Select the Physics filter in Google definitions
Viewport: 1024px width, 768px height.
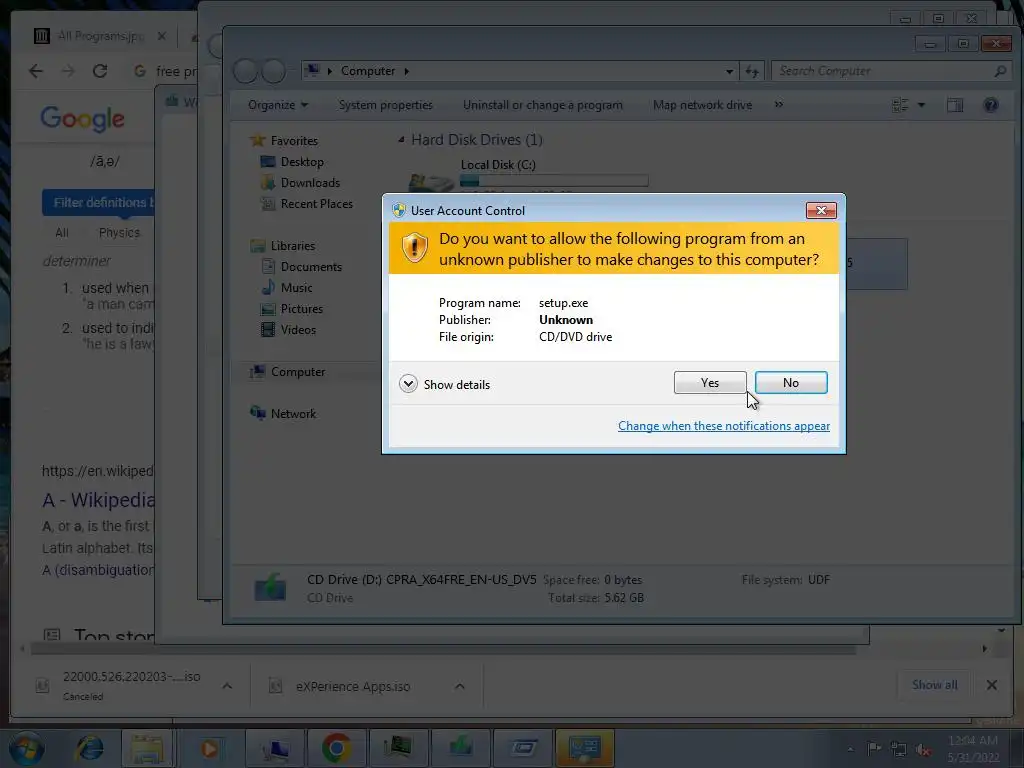tap(119, 232)
